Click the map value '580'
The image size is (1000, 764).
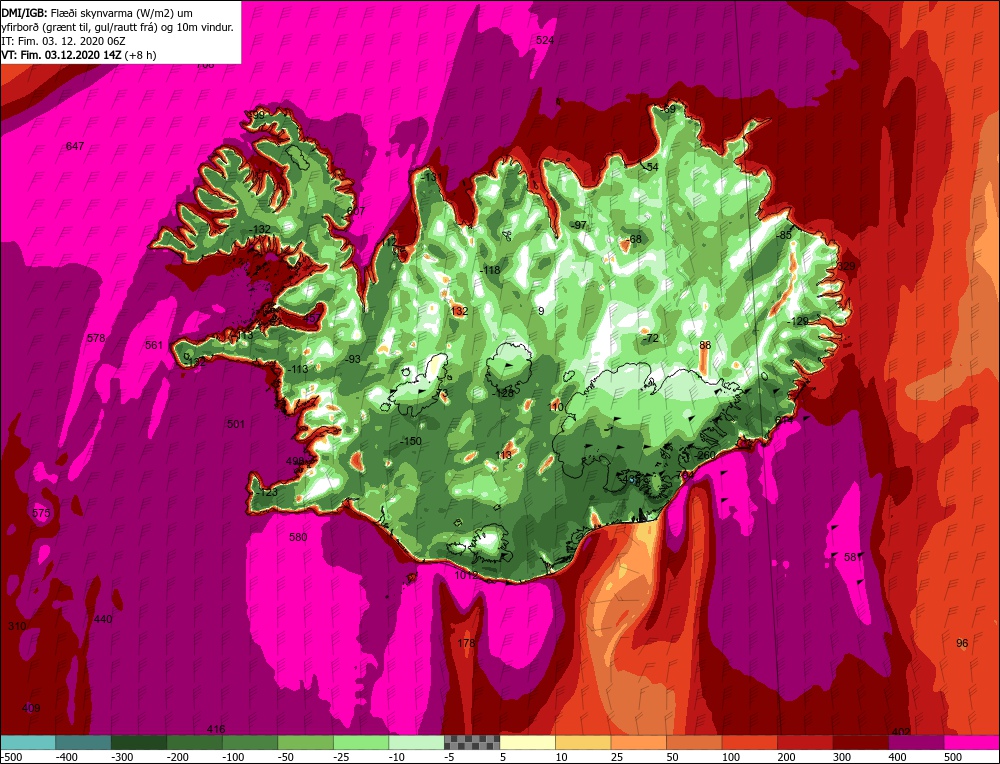(298, 537)
